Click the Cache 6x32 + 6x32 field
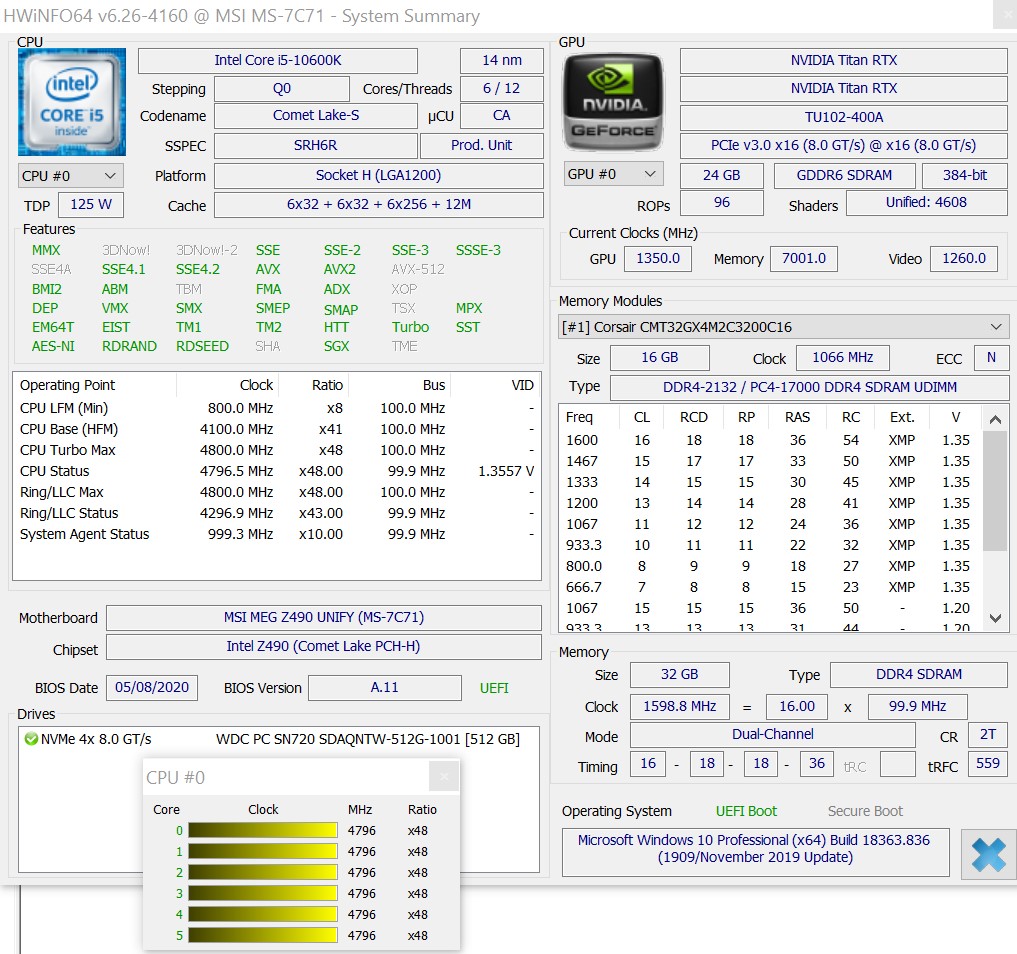This screenshot has height=954, width=1017. [x=379, y=204]
